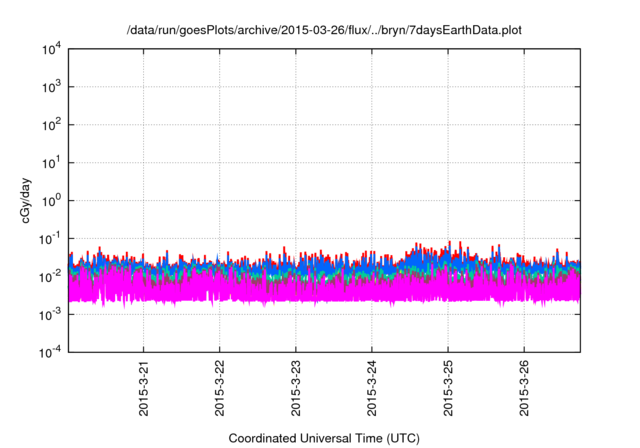Click the 2015-3-26 date tick label

click(x=524, y=388)
